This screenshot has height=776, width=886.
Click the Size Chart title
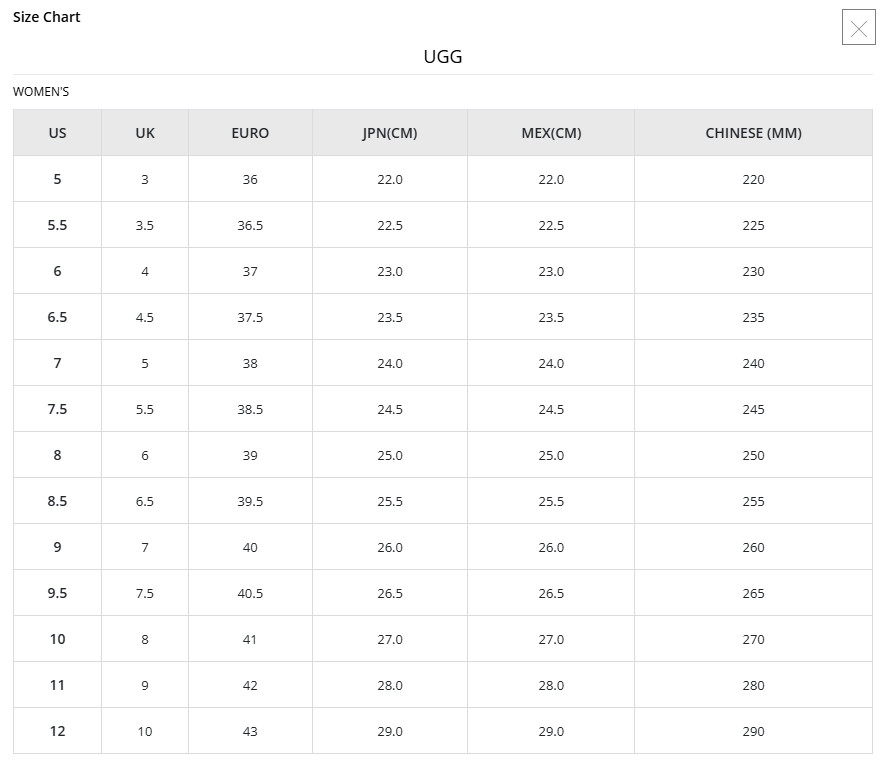(47, 17)
